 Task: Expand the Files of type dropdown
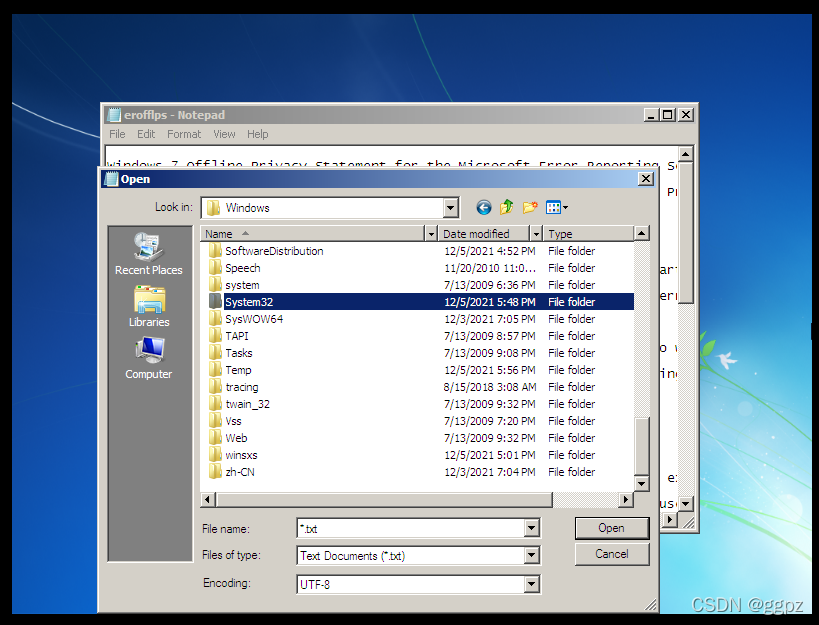(532, 556)
